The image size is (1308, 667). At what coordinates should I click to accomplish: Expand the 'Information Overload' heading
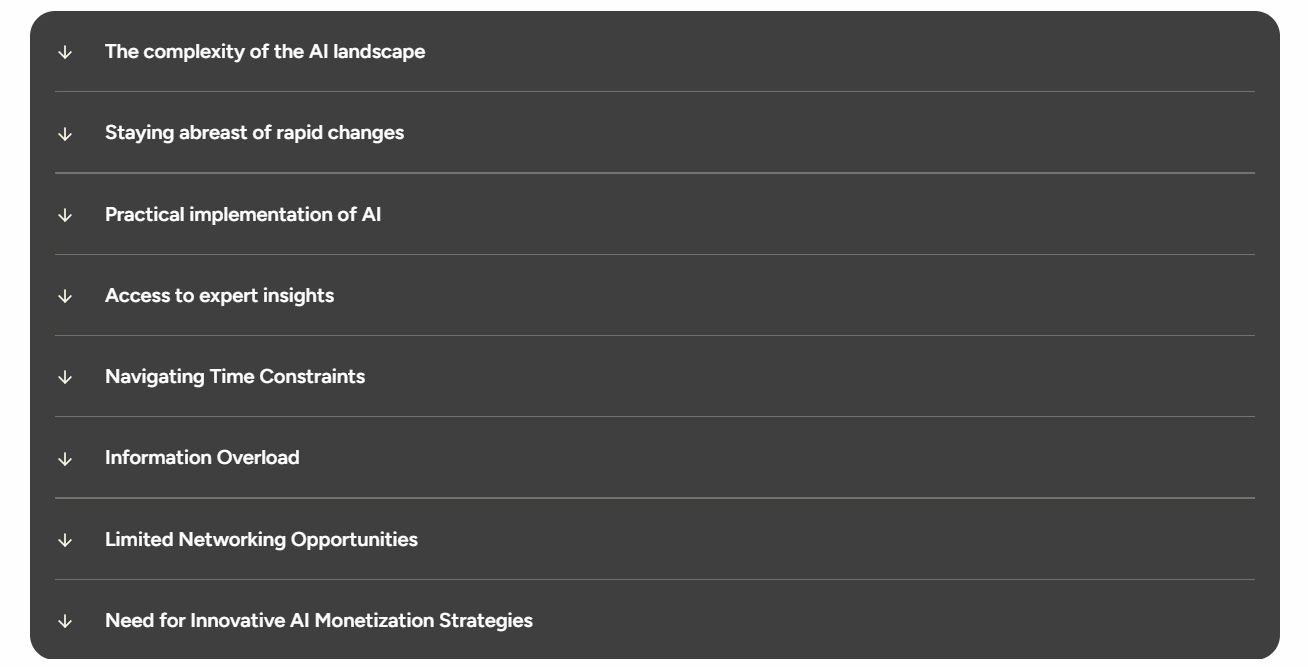pos(202,458)
